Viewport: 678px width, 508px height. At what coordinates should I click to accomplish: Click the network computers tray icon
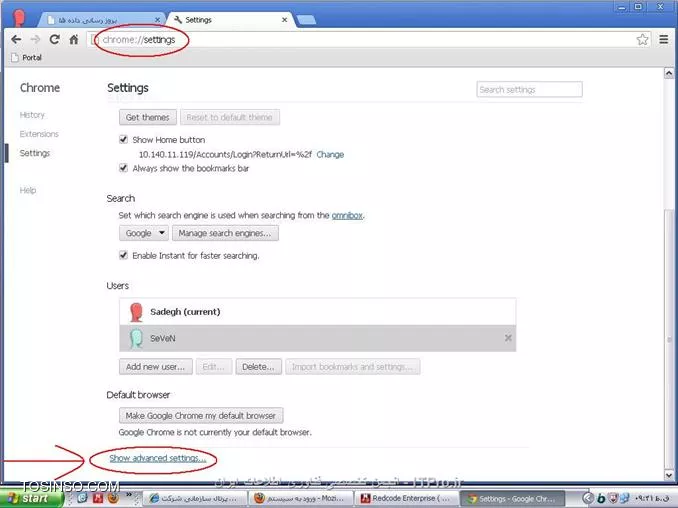(625, 498)
